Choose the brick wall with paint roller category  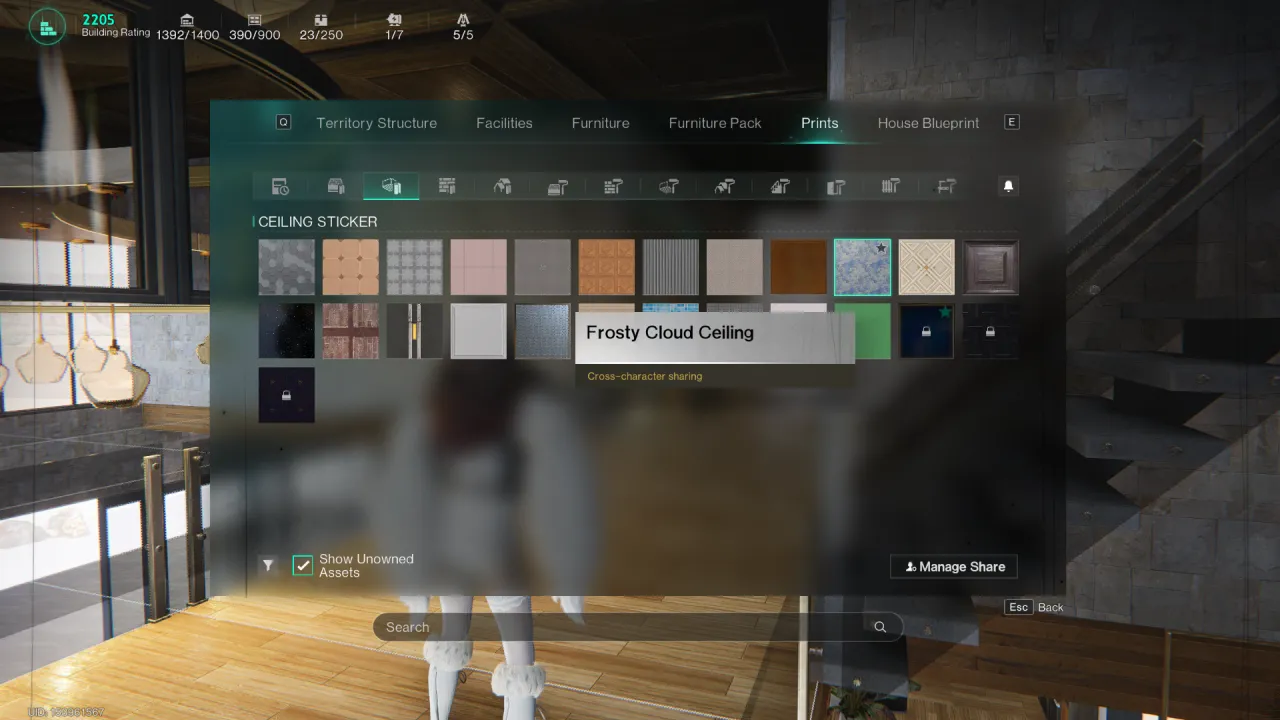pos(614,186)
